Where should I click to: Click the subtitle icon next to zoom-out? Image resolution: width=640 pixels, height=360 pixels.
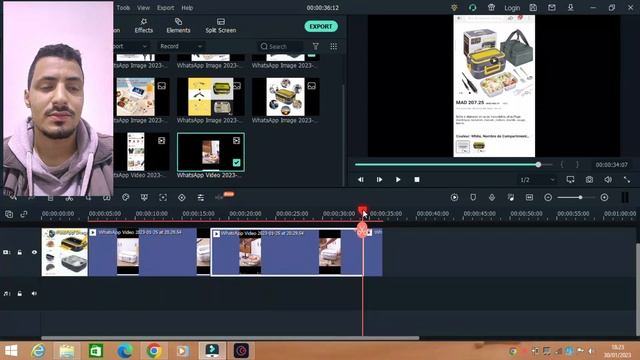(529, 198)
